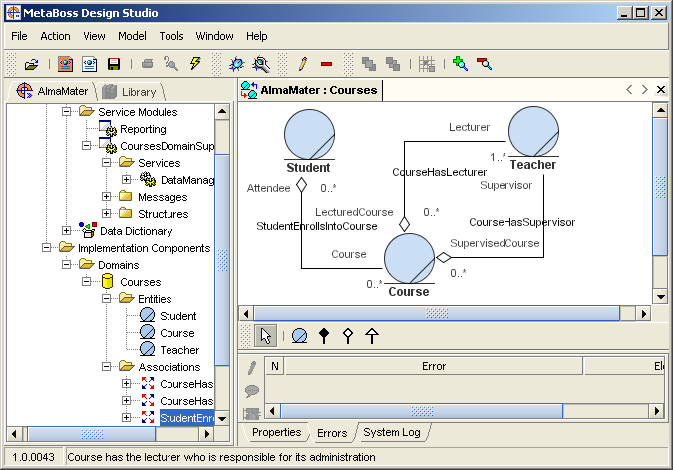Click the grid layout toolbar icon
Viewport: 673px width, 470px height.
[427, 64]
